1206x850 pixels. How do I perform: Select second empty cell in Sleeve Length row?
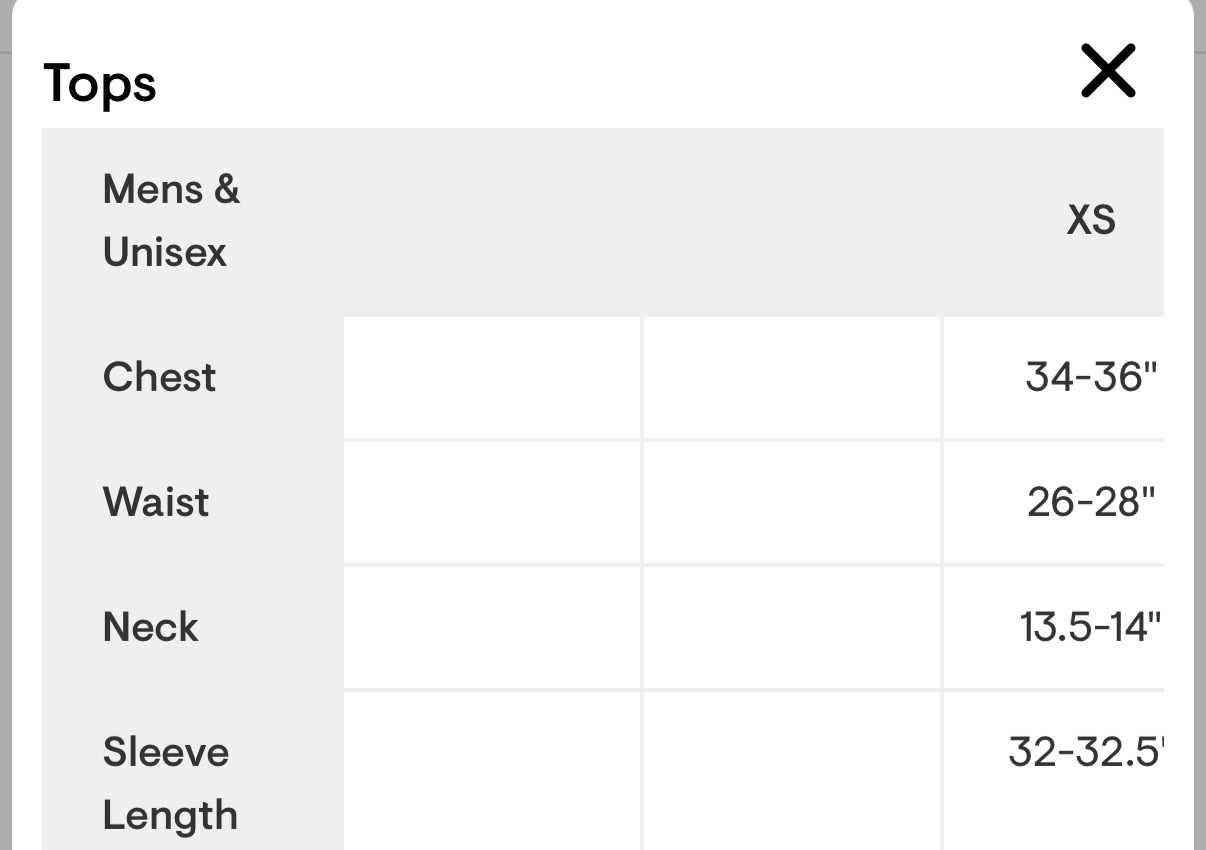tap(791, 771)
